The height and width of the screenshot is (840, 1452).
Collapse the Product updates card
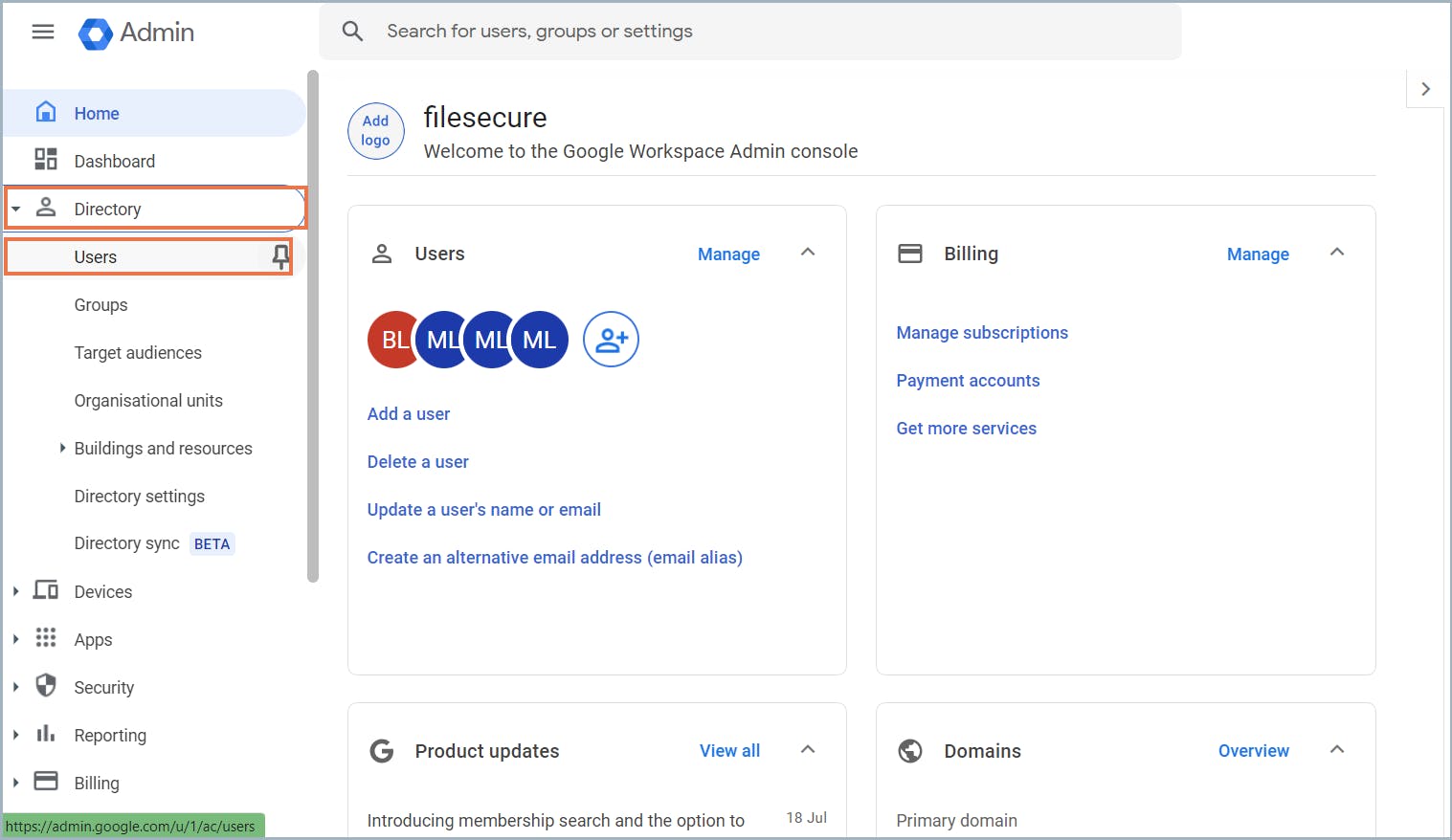point(808,749)
